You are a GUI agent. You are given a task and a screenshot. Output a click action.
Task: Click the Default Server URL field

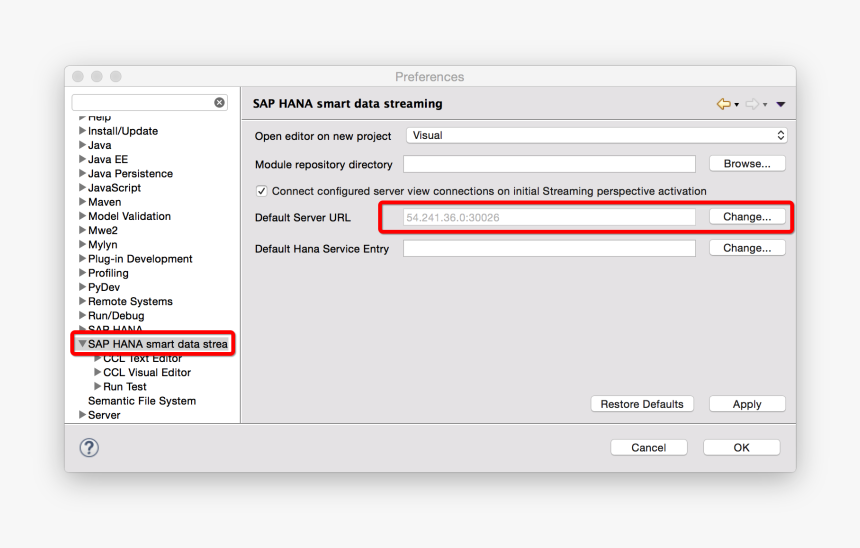pyautogui.click(x=550, y=217)
